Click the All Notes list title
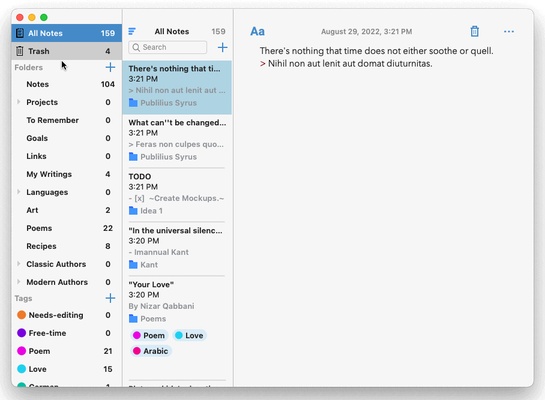The image size is (545, 400). (172, 31)
